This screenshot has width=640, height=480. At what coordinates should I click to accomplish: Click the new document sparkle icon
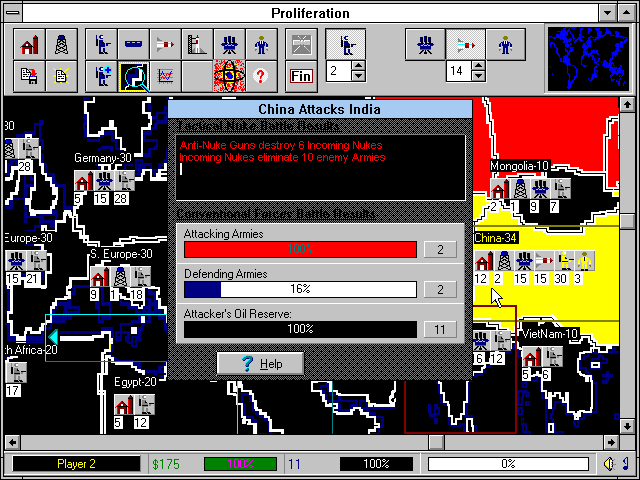click(x=61, y=76)
